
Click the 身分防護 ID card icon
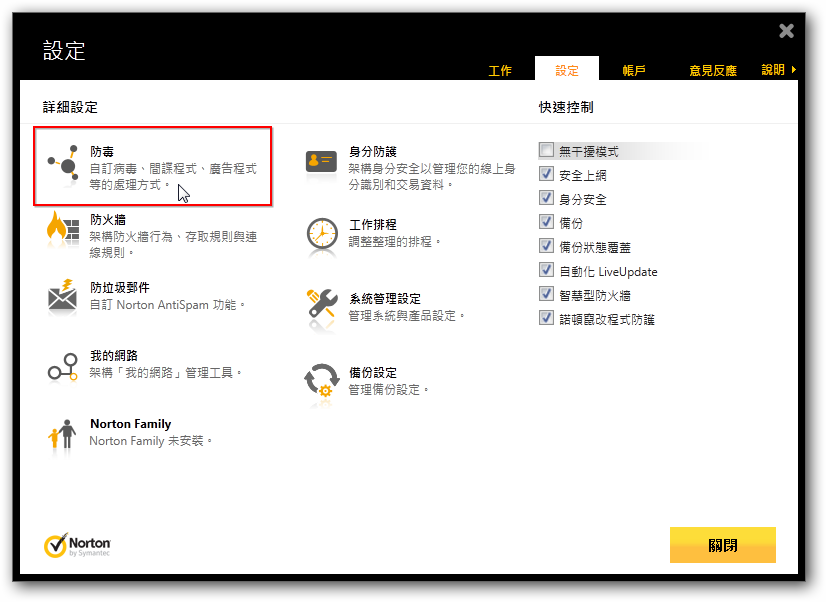pos(321,162)
